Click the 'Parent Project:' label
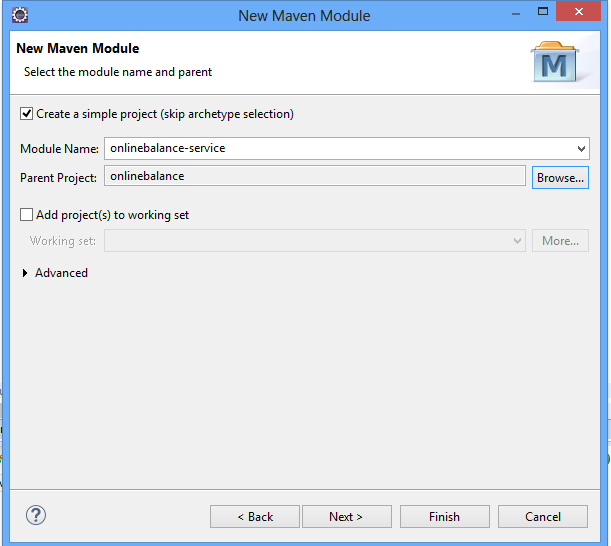 (58, 178)
